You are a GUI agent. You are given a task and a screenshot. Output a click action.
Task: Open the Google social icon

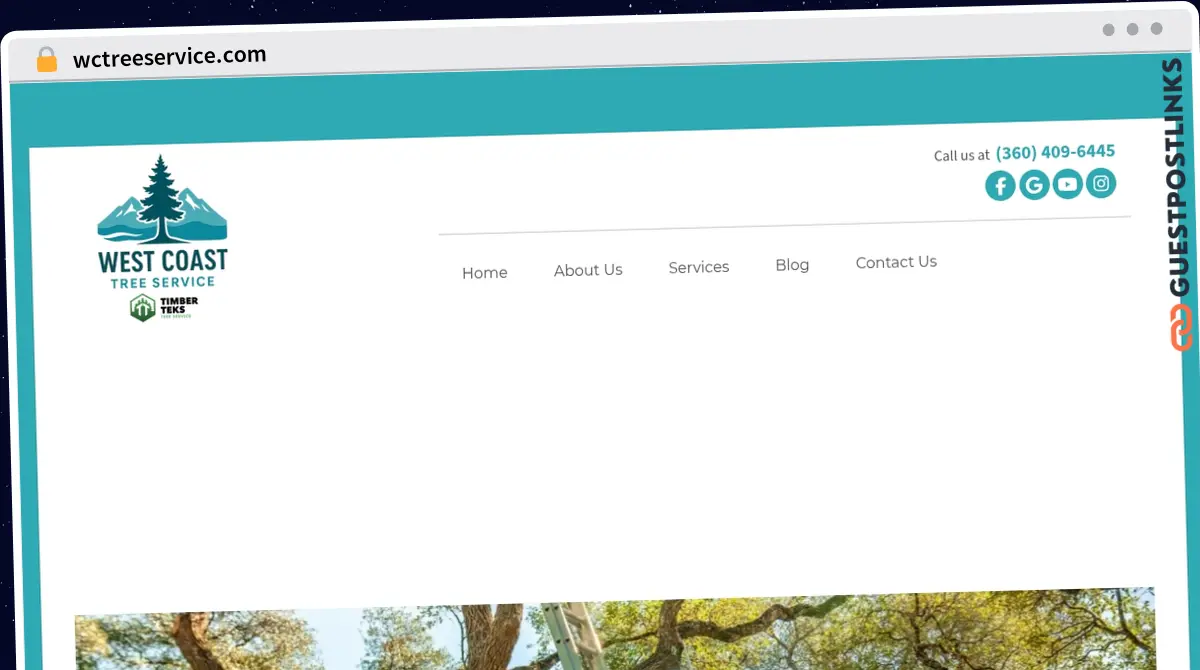tap(1034, 185)
